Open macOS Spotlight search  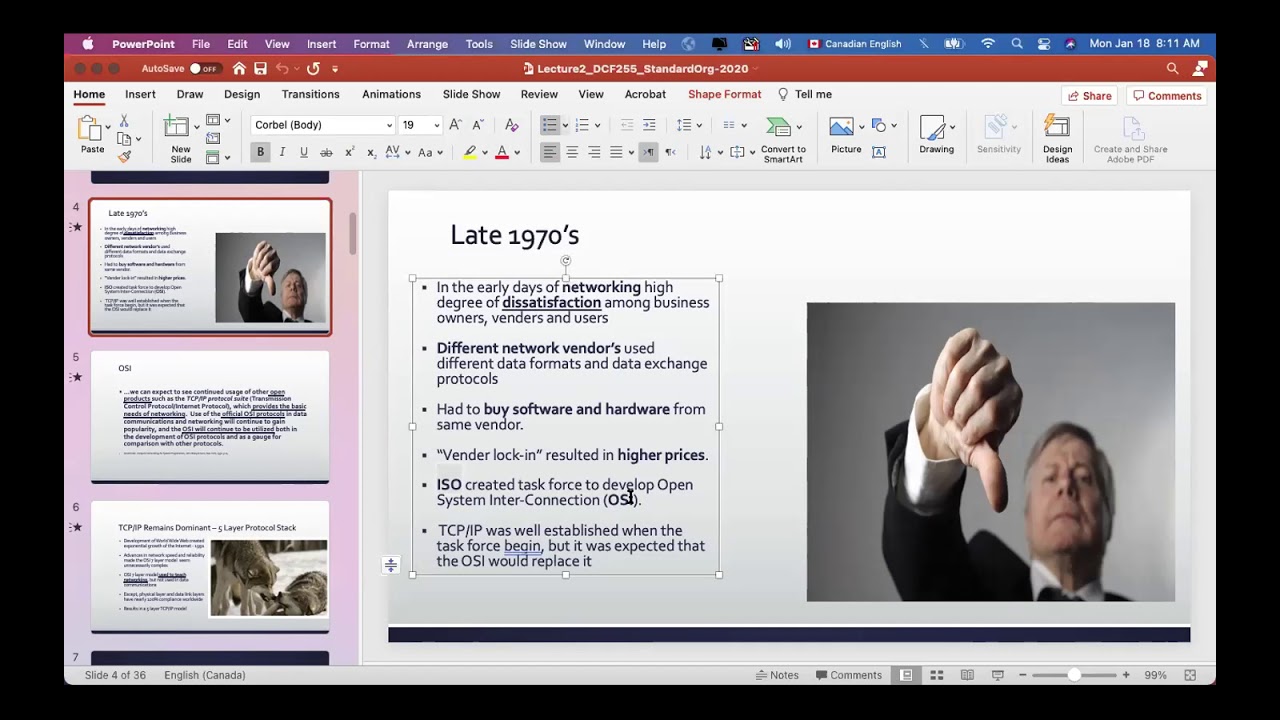tap(1017, 44)
